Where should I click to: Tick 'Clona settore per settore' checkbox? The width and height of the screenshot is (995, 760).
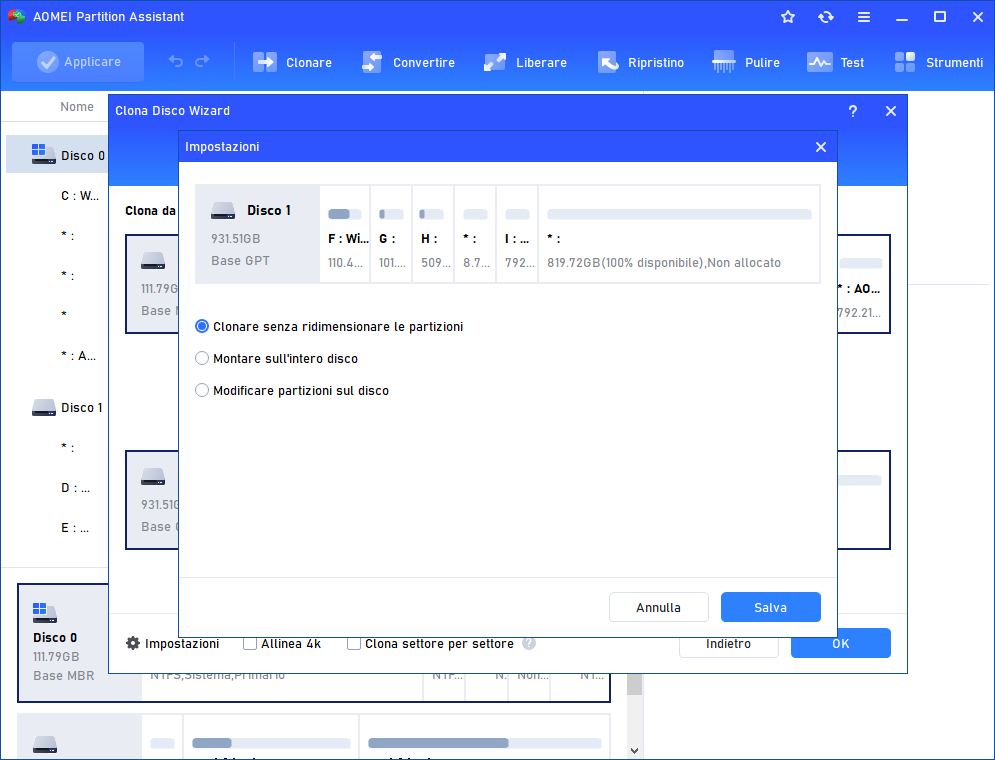coord(354,643)
